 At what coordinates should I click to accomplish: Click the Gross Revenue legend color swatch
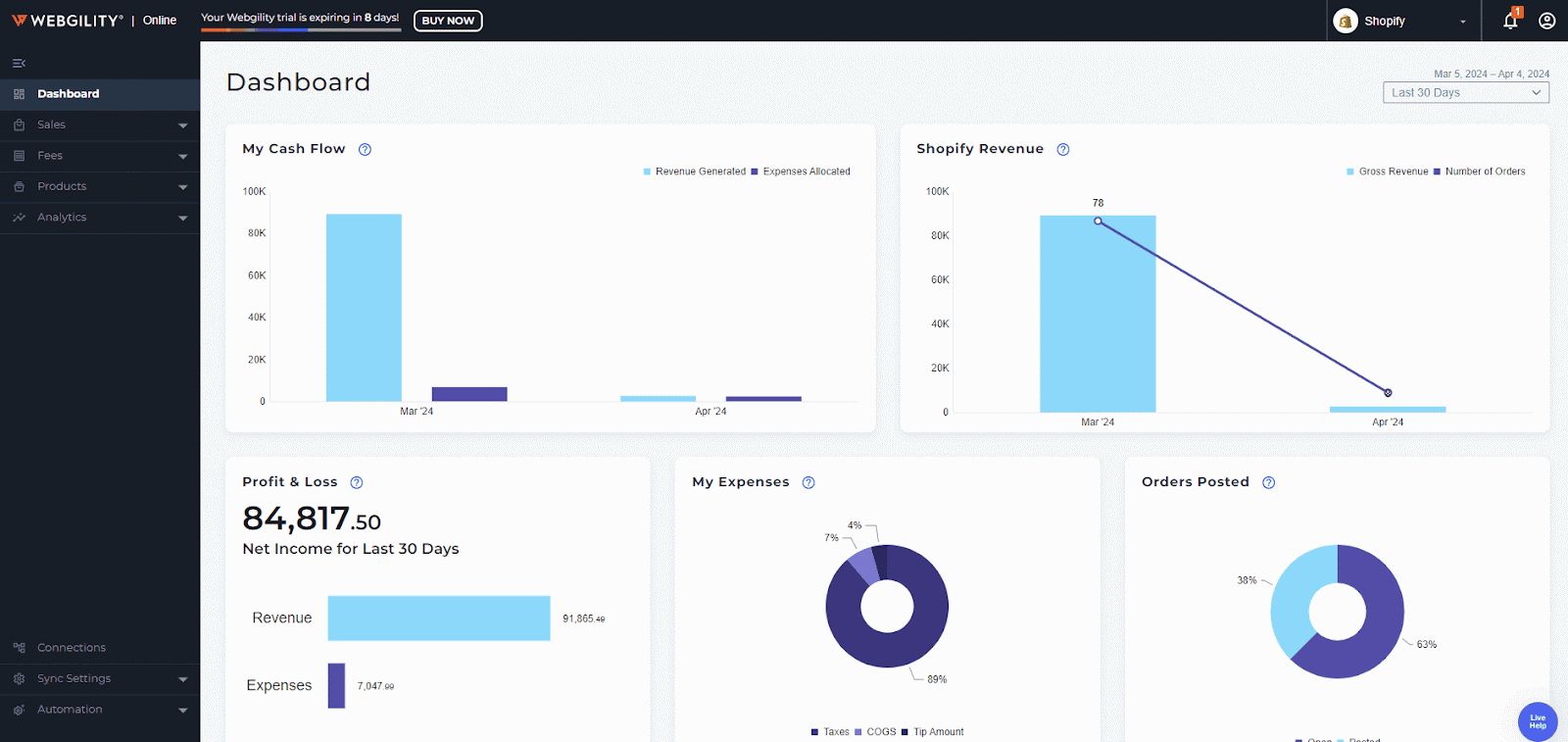click(1350, 172)
